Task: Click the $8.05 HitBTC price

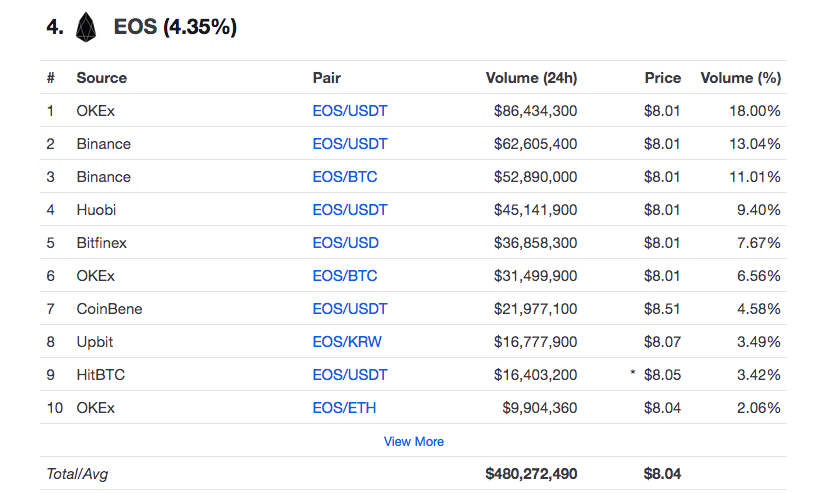Action: [x=662, y=375]
